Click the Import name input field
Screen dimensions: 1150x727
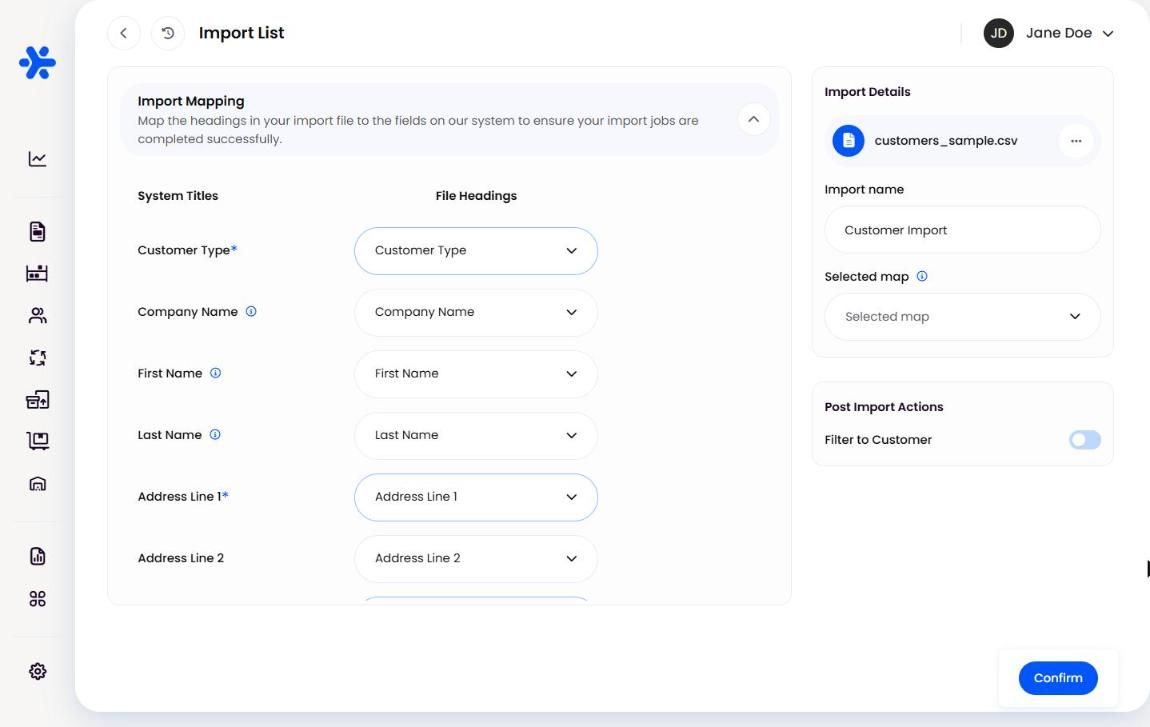[x=962, y=230]
